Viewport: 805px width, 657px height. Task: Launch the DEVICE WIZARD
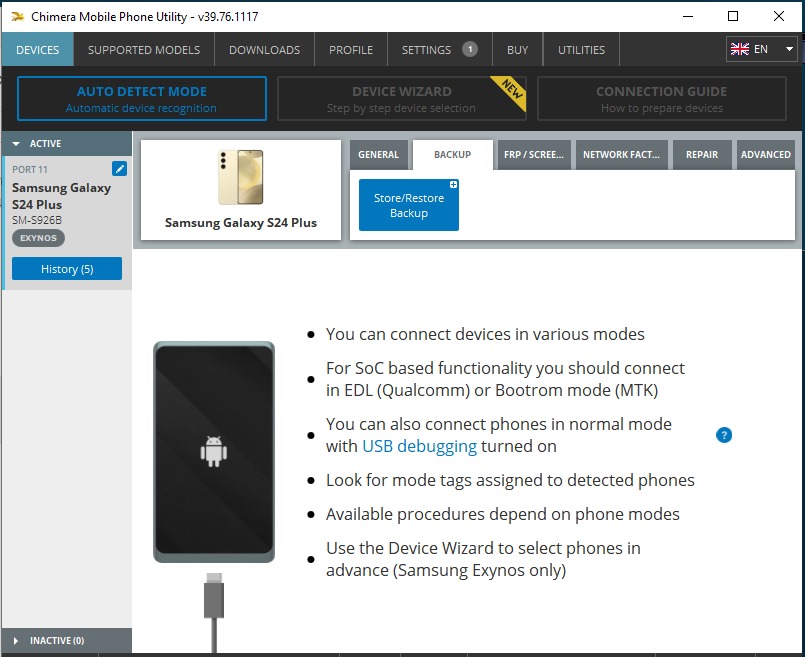[x=401, y=99]
